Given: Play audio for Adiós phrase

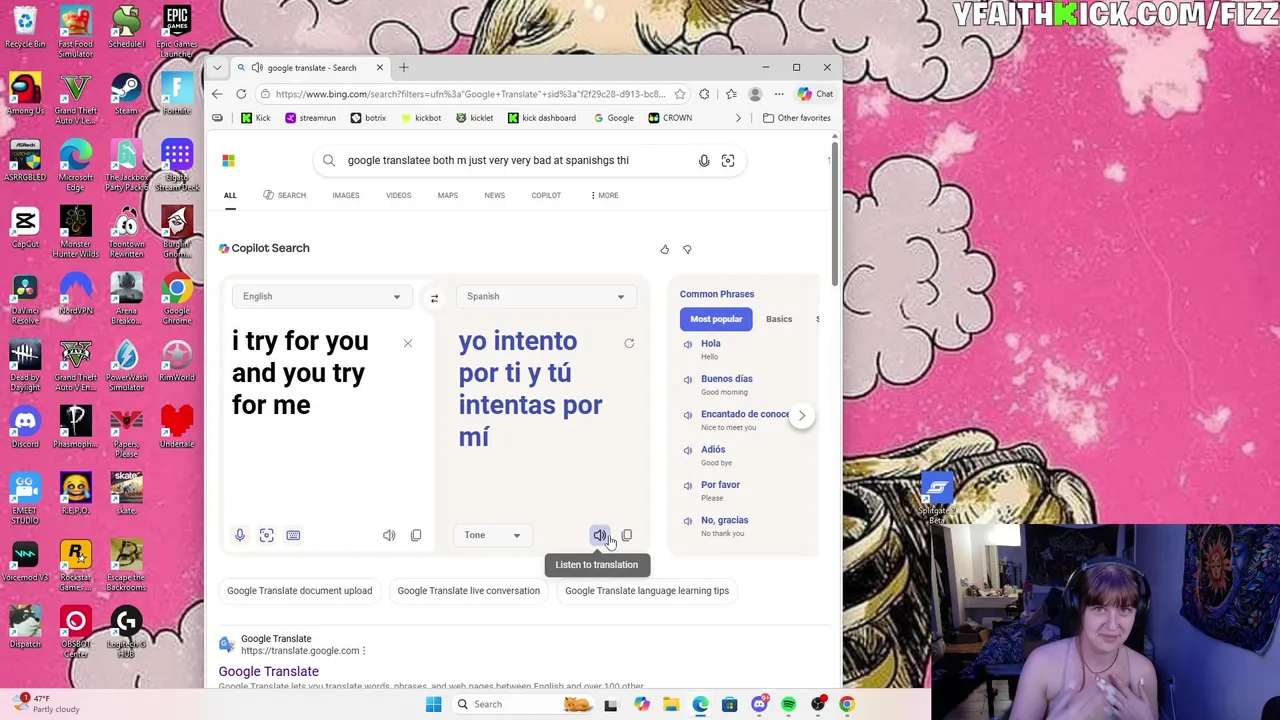Looking at the screenshot, I should pyautogui.click(x=688, y=450).
